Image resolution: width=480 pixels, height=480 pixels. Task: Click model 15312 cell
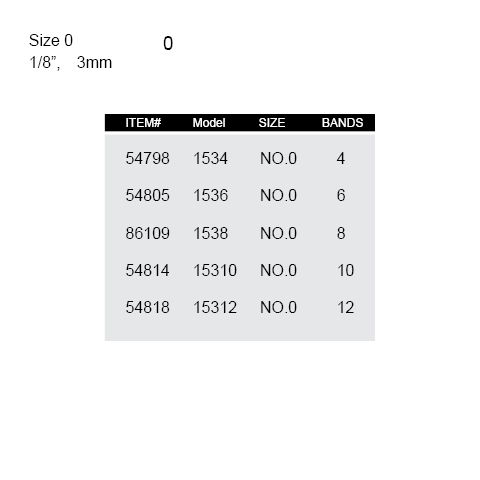coord(215,307)
